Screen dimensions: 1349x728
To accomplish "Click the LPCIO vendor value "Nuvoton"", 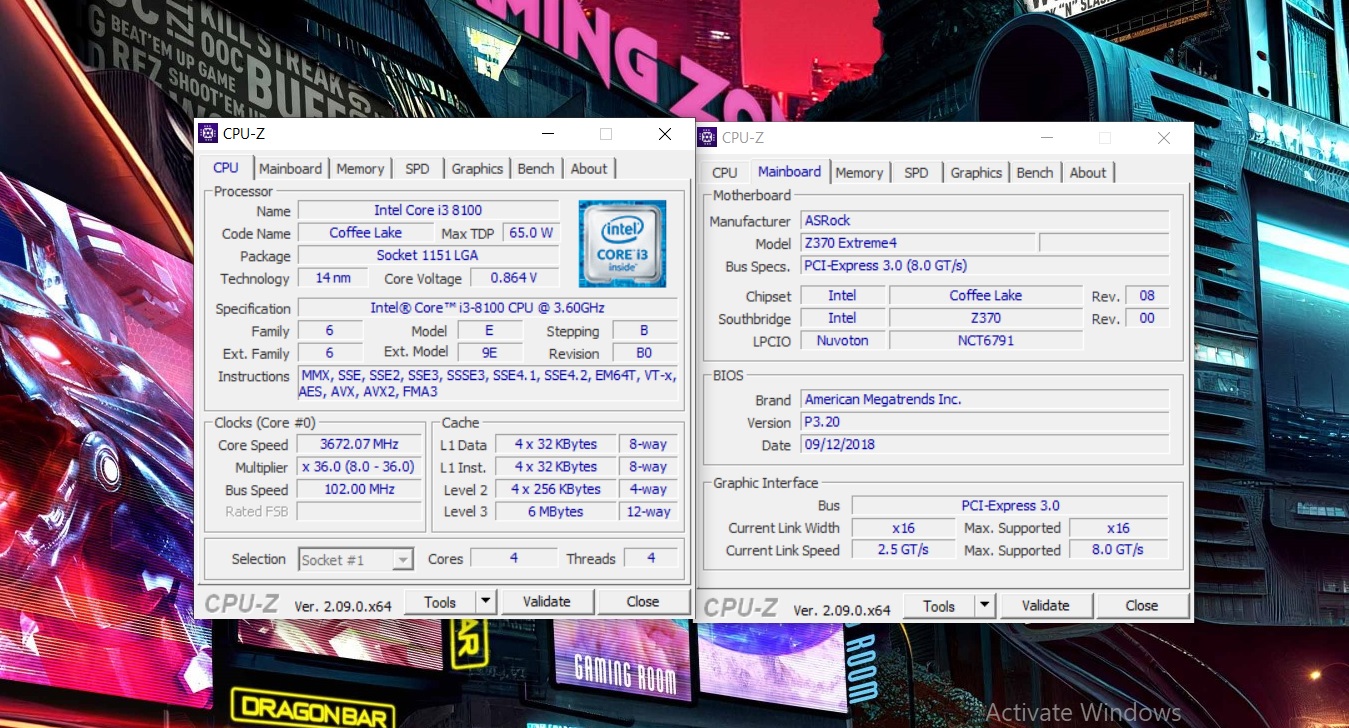I will [842, 341].
